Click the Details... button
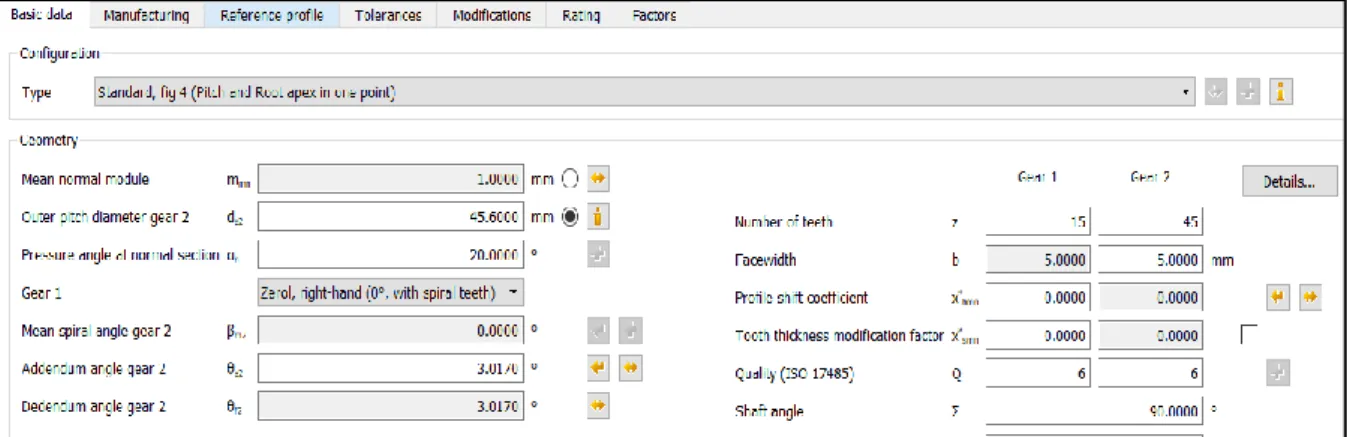This screenshot has height=437, width=1347. coord(1290,181)
